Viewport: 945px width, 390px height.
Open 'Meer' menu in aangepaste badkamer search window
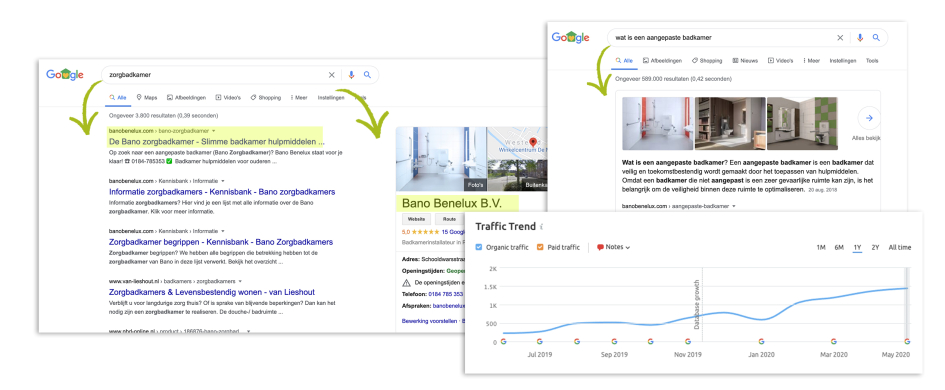click(x=811, y=61)
